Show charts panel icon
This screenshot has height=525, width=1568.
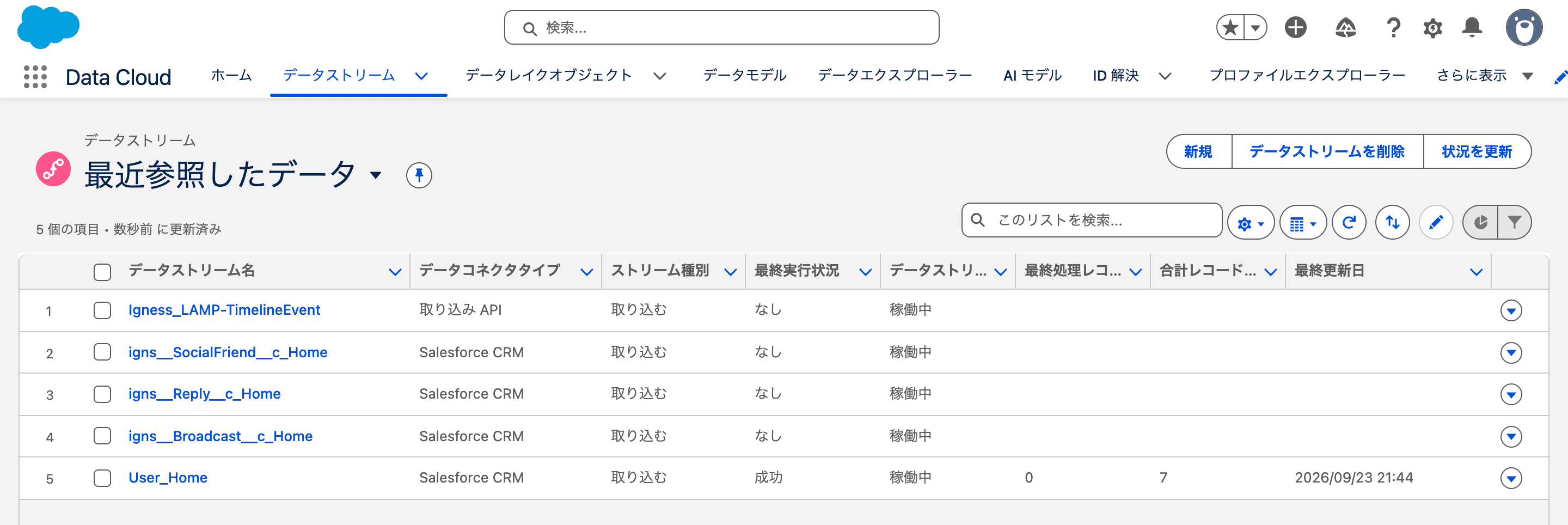(x=1480, y=223)
